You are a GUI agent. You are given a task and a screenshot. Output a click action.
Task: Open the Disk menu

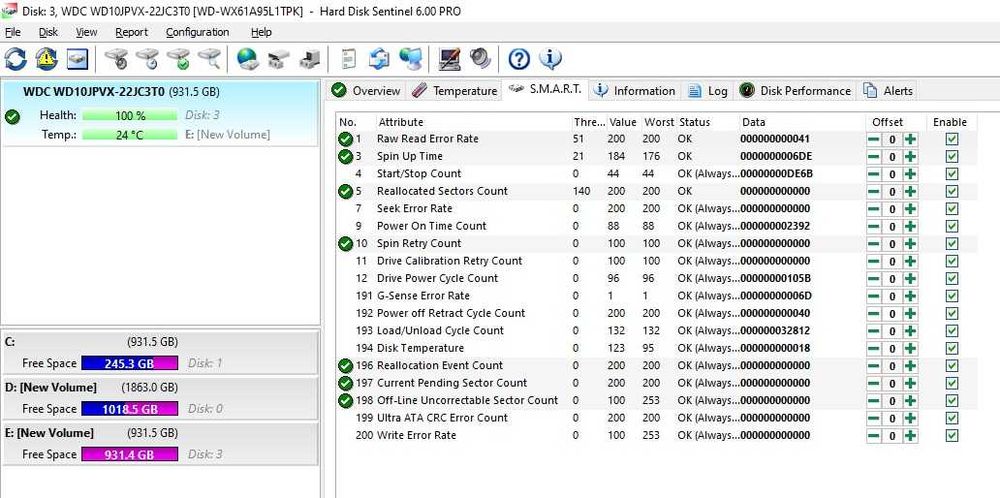point(48,33)
